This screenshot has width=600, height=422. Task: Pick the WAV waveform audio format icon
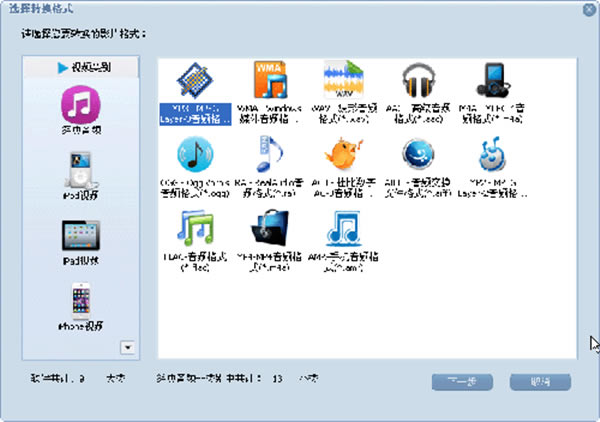(344, 79)
